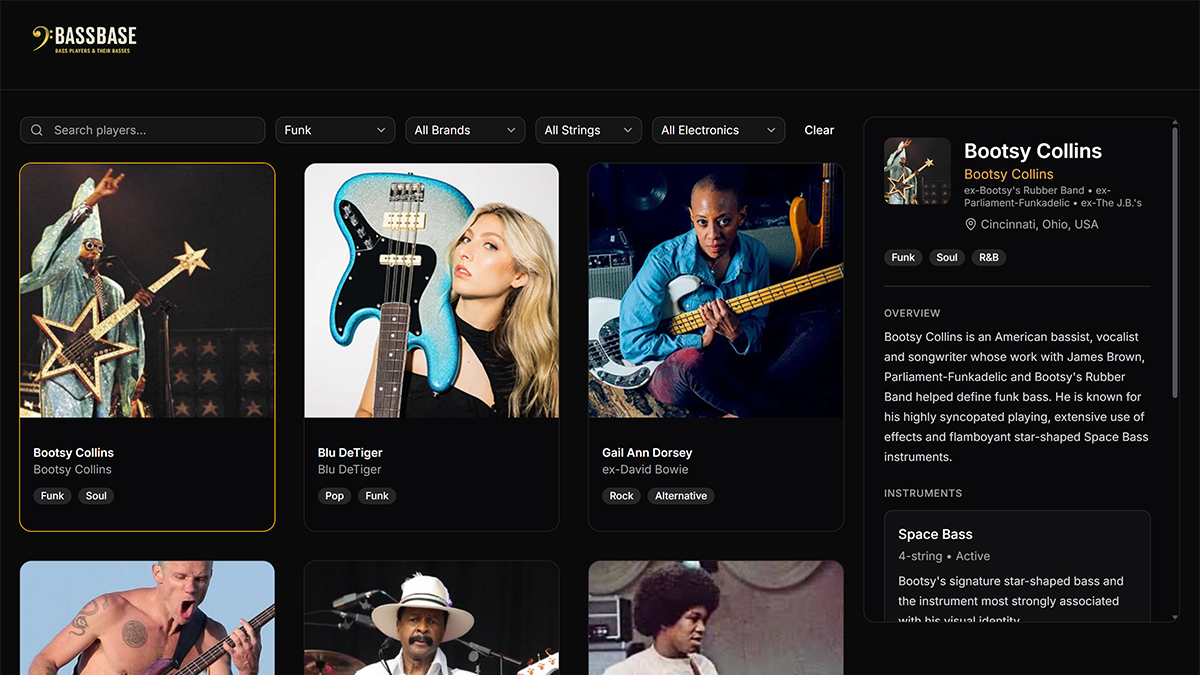1200x675 pixels.
Task: Click Funk tag on Bootsy Collins card
Action: pos(53,496)
